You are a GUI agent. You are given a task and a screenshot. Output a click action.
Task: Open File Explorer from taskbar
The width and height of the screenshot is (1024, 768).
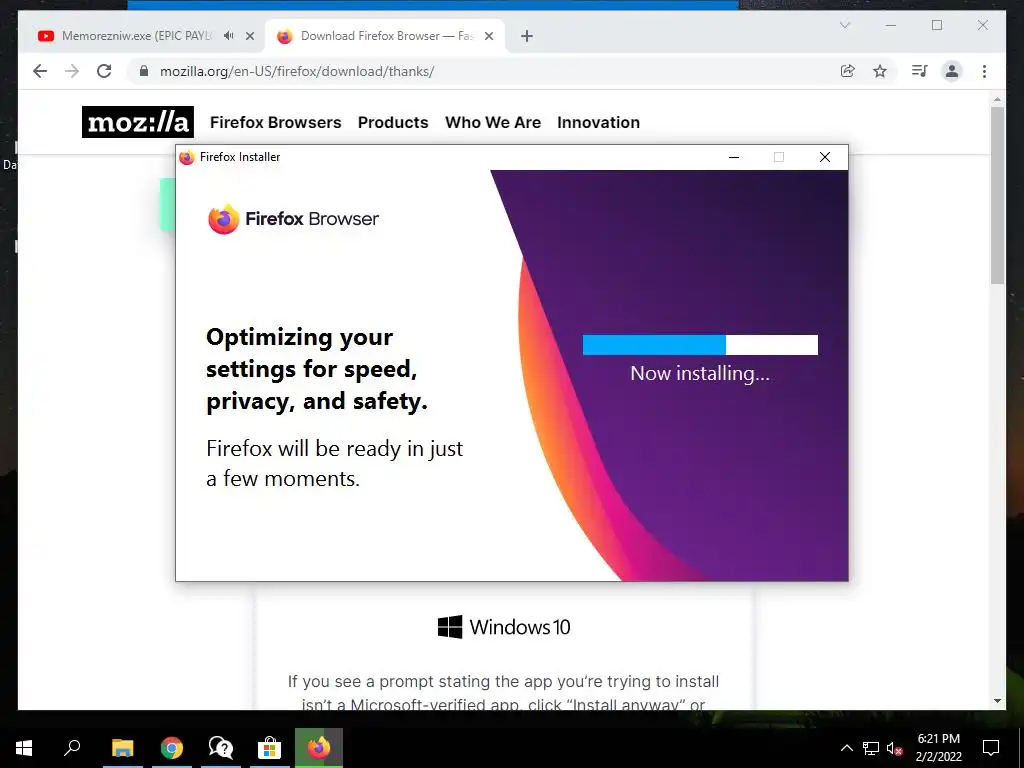pyautogui.click(x=122, y=748)
